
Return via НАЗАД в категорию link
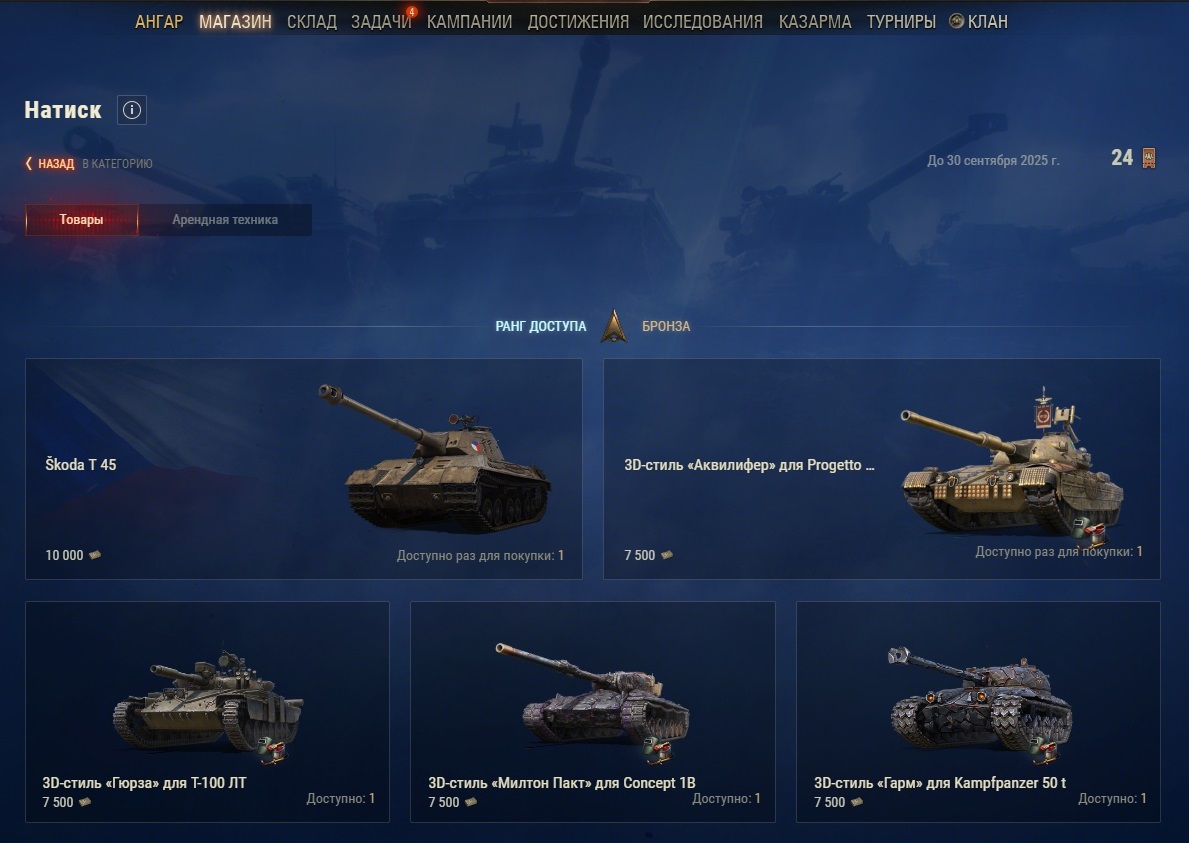(89, 163)
